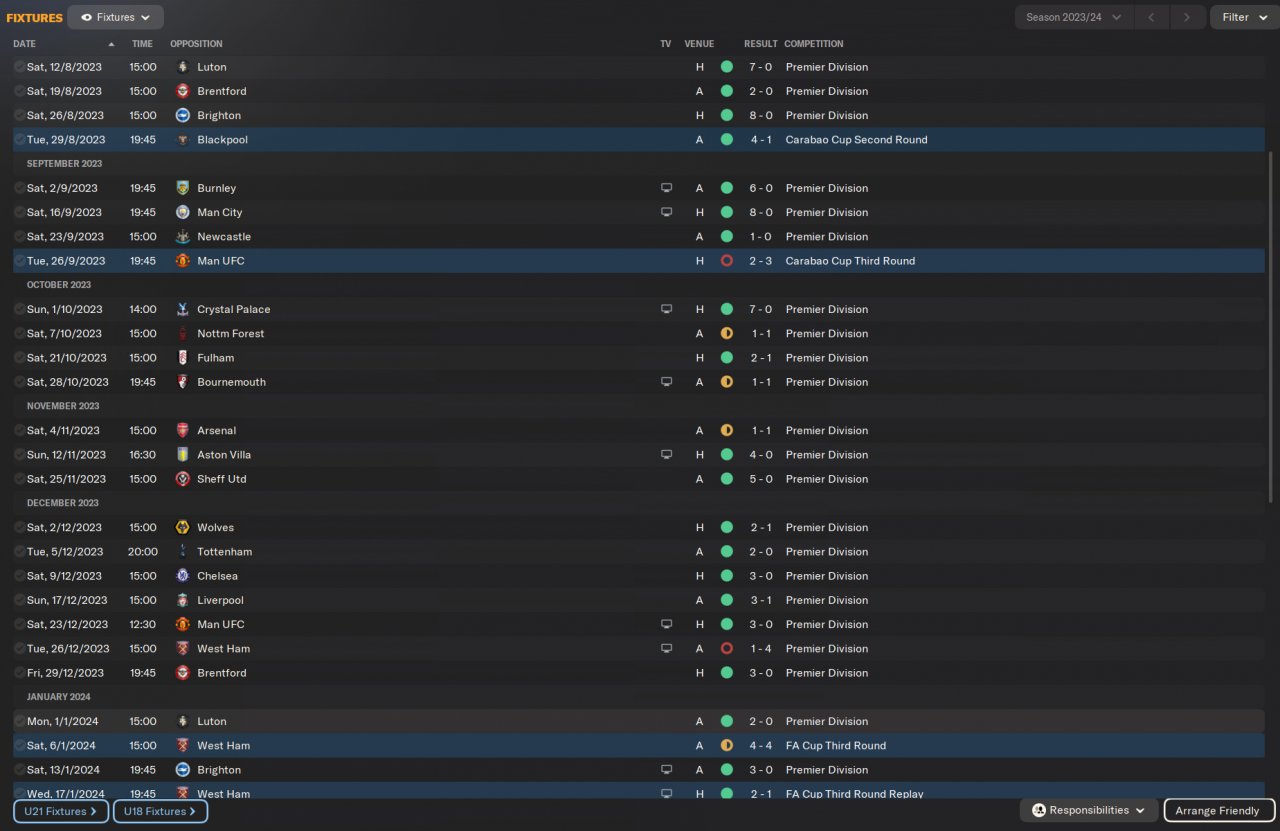The image size is (1280, 831).
Task: Click the Crystal Palace badge icon
Action: [182, 309]
